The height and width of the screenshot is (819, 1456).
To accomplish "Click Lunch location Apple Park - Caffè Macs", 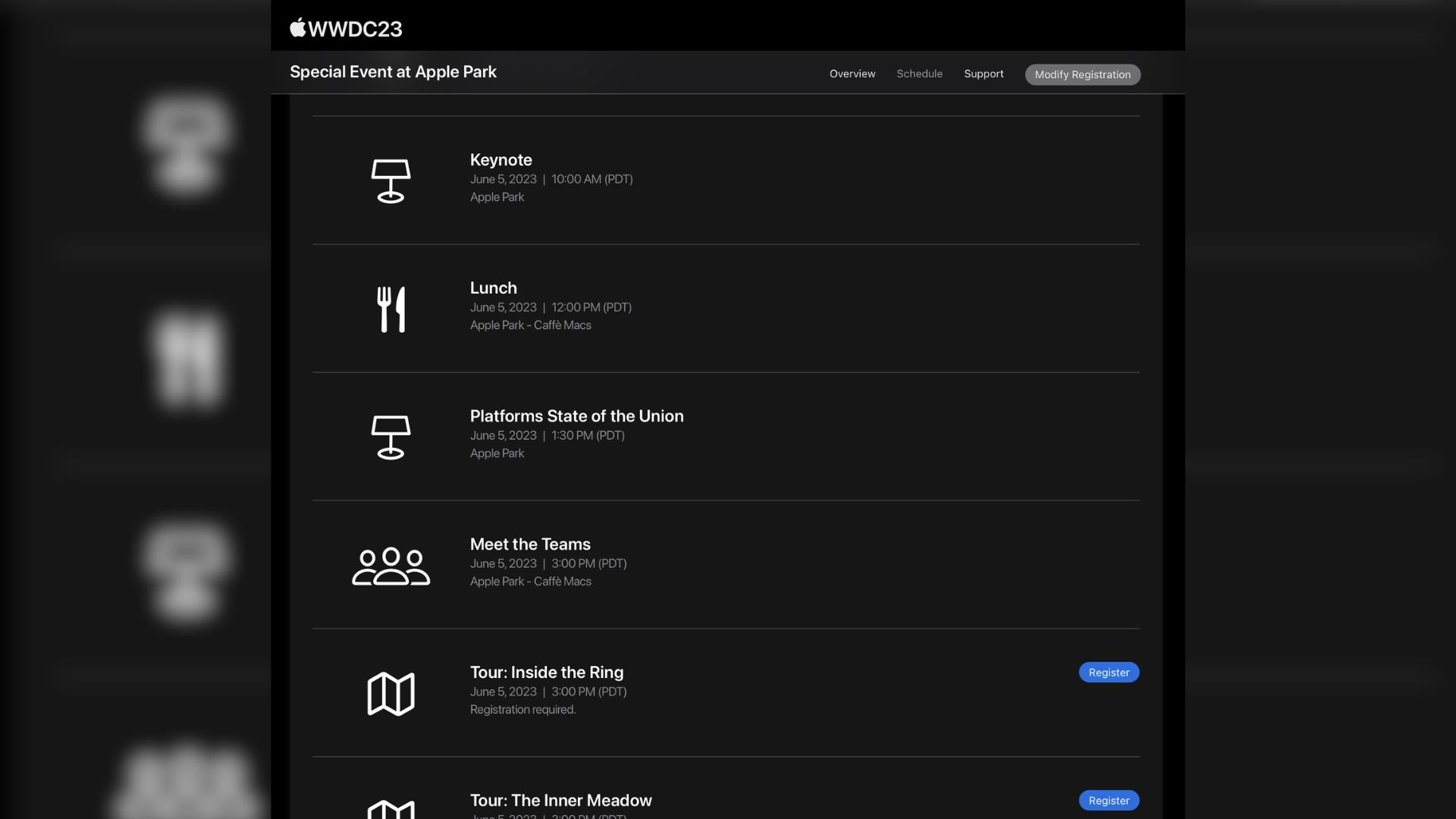I will click(531, 325).
